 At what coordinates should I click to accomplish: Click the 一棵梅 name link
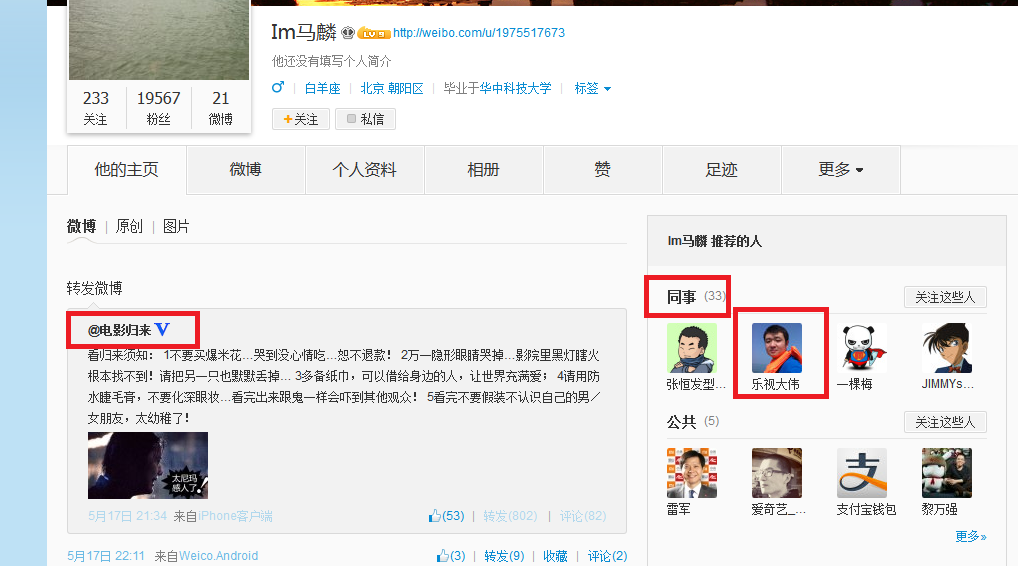854,384
